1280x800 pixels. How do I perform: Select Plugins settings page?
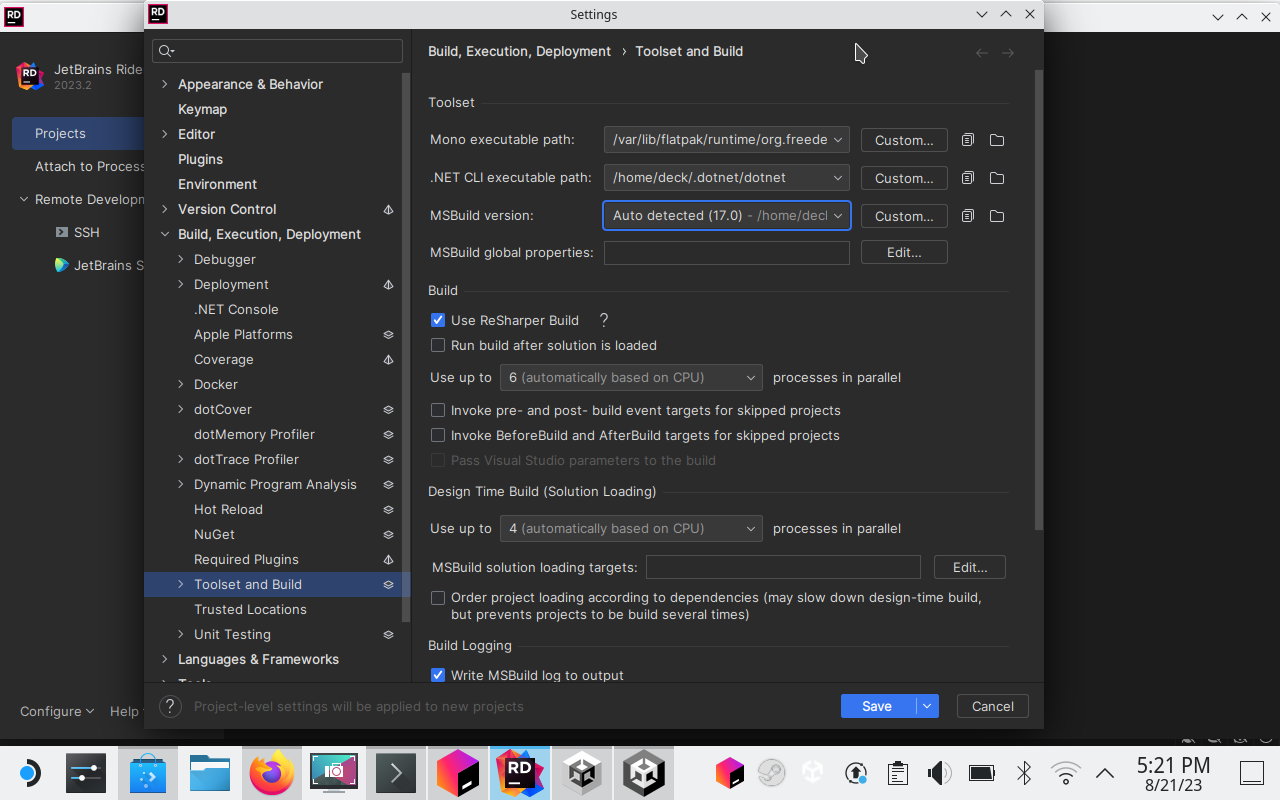(x=200, y=159)
